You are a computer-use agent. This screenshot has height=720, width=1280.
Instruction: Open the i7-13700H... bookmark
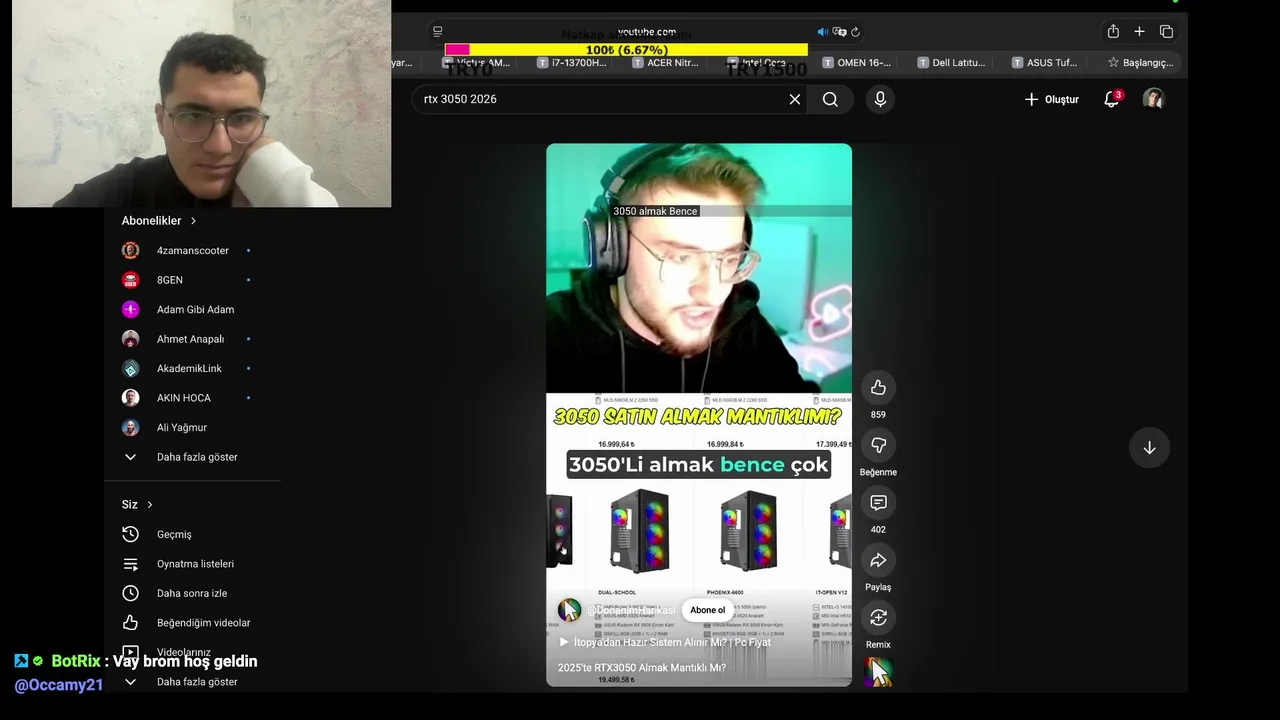click(x=572, y=62)
